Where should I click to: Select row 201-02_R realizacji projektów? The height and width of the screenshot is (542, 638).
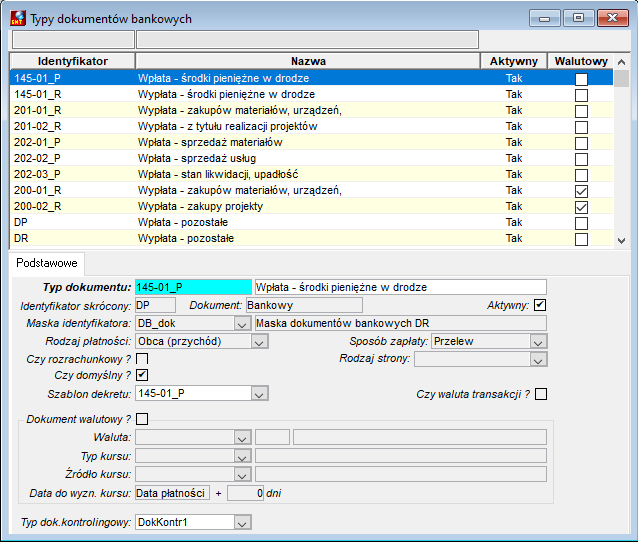point(311,126)
